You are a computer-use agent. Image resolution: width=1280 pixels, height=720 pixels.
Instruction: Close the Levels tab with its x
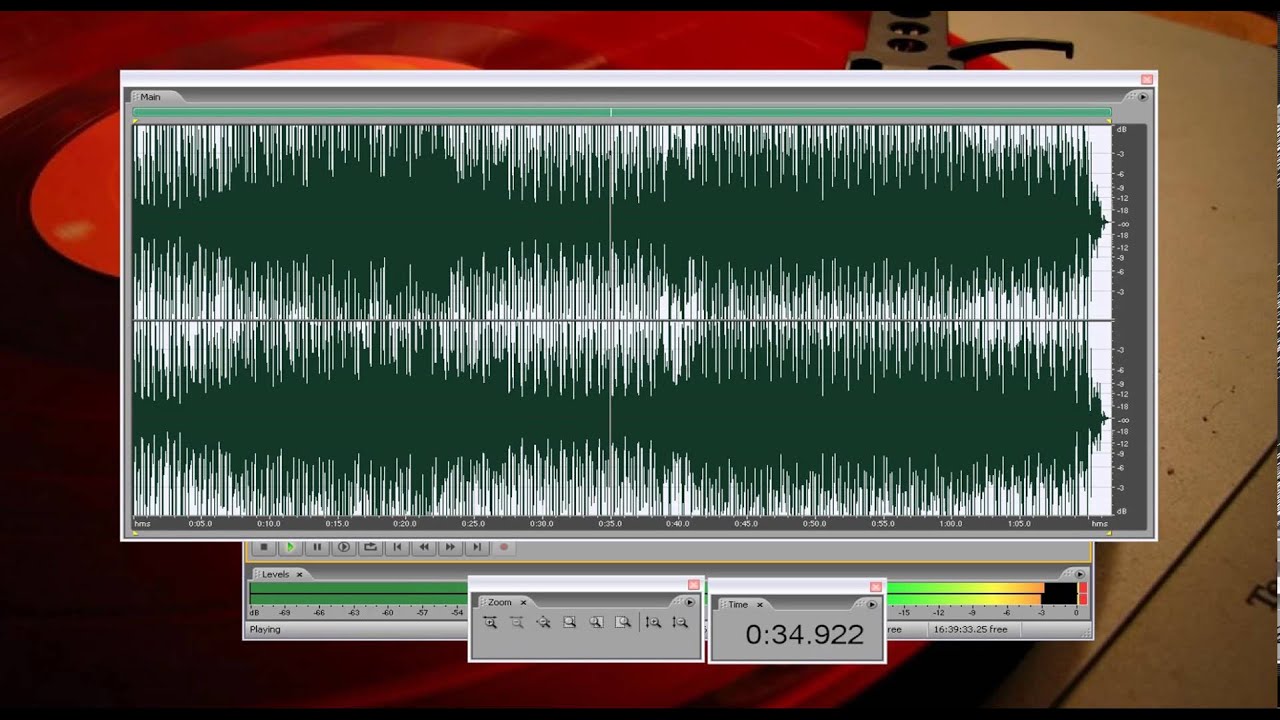(x=299, y=574)
